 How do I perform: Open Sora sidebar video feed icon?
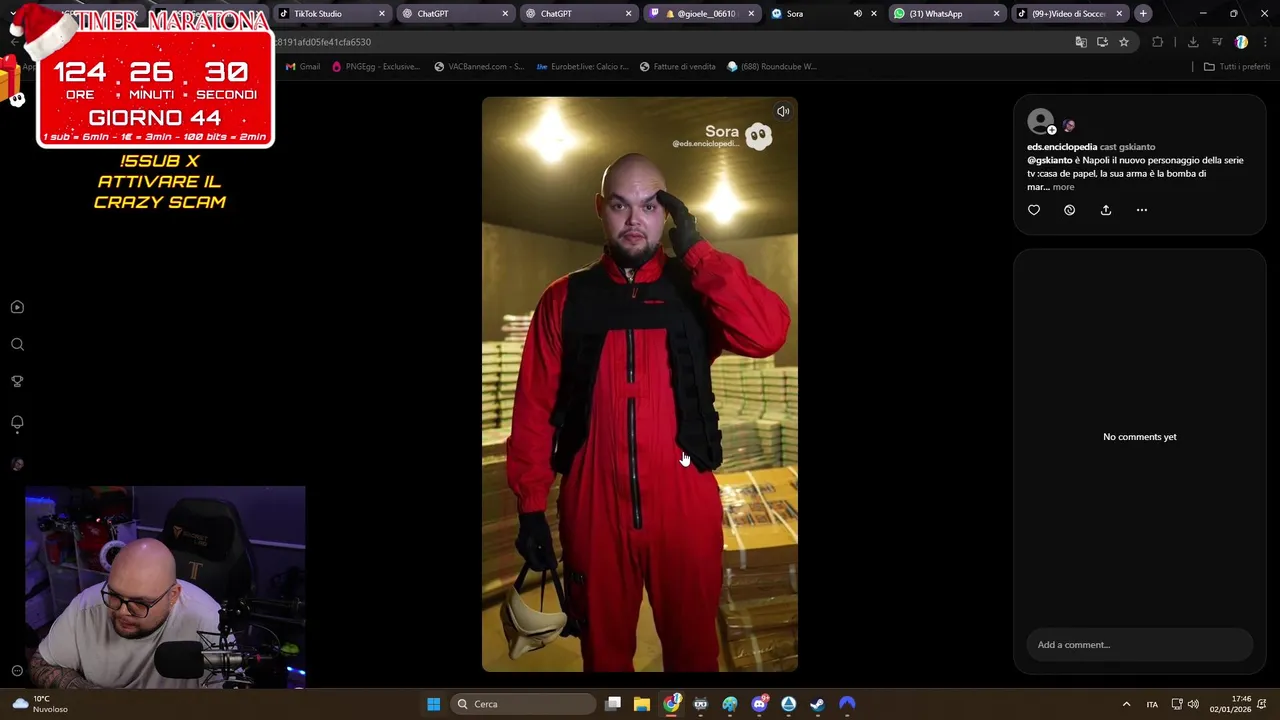pyautogui.click(x=17, y=307)
